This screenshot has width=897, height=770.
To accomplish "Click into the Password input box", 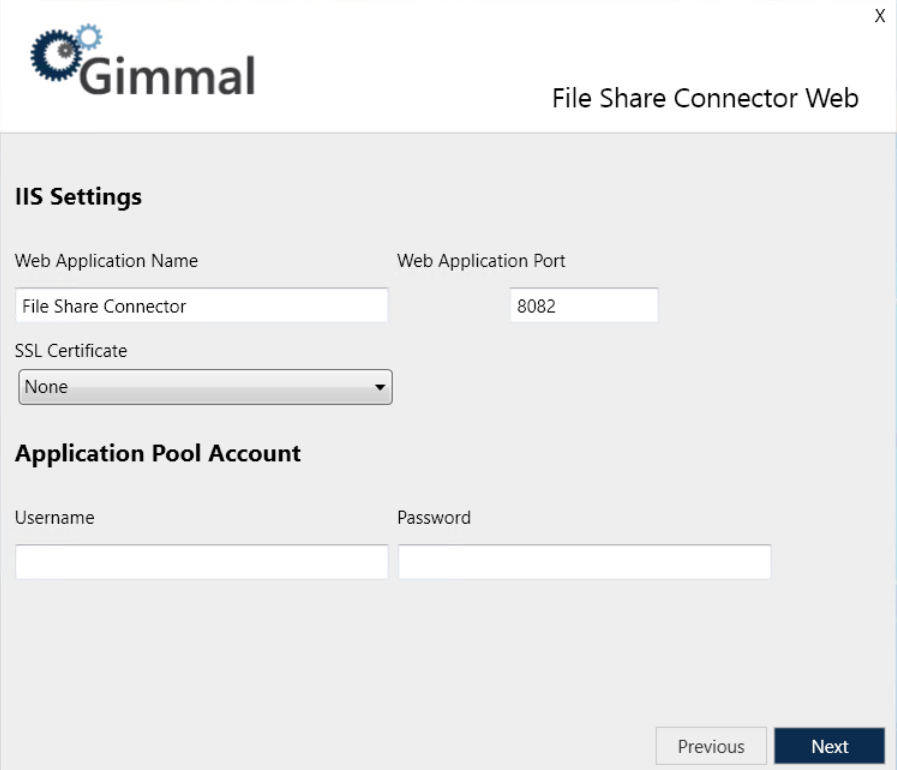I will coord(584,562).
